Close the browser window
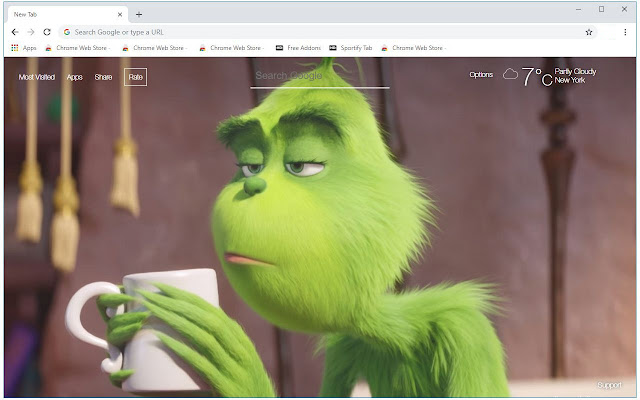Screen dimensions: 640x400 point(624,9)
